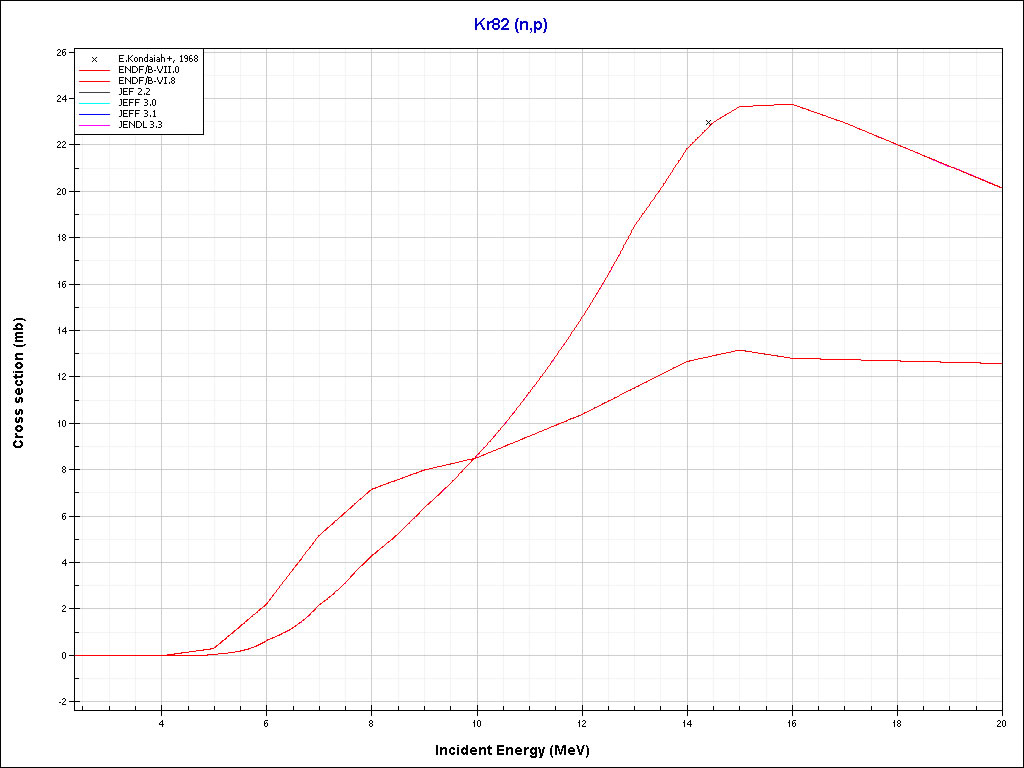The image size is (1024, 768).
Task: Click the 26 tick label on y-axis
Action: 61,52
